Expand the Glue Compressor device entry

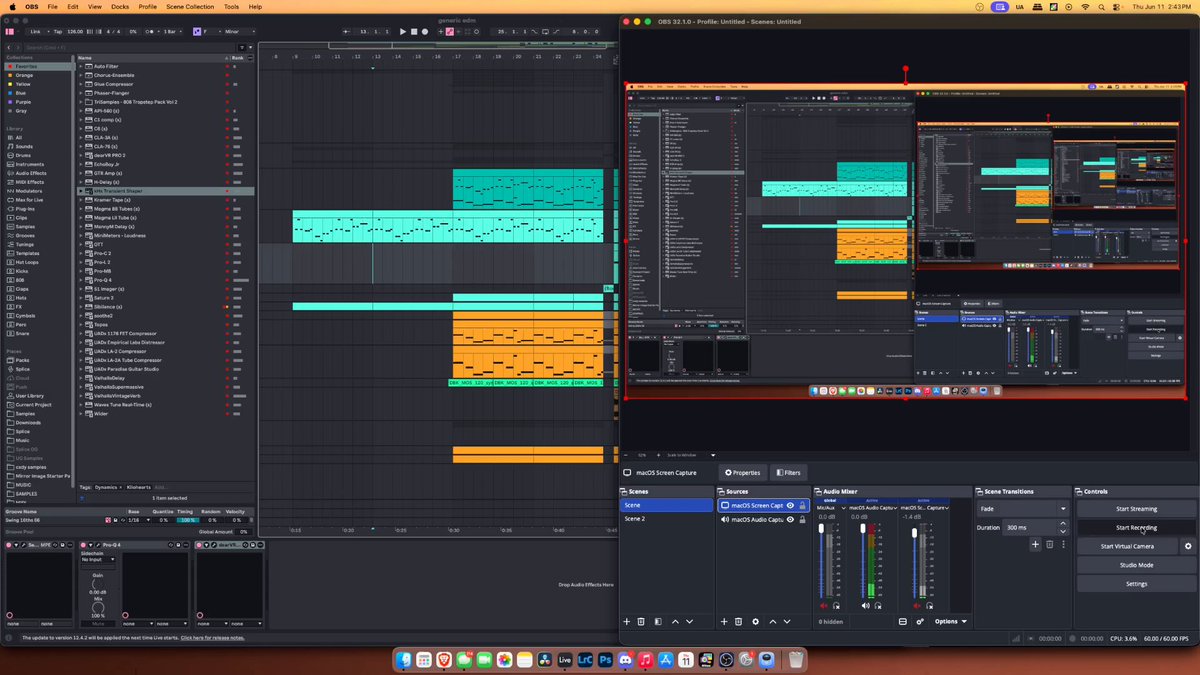pyautogui.click(x=81, y=84)
